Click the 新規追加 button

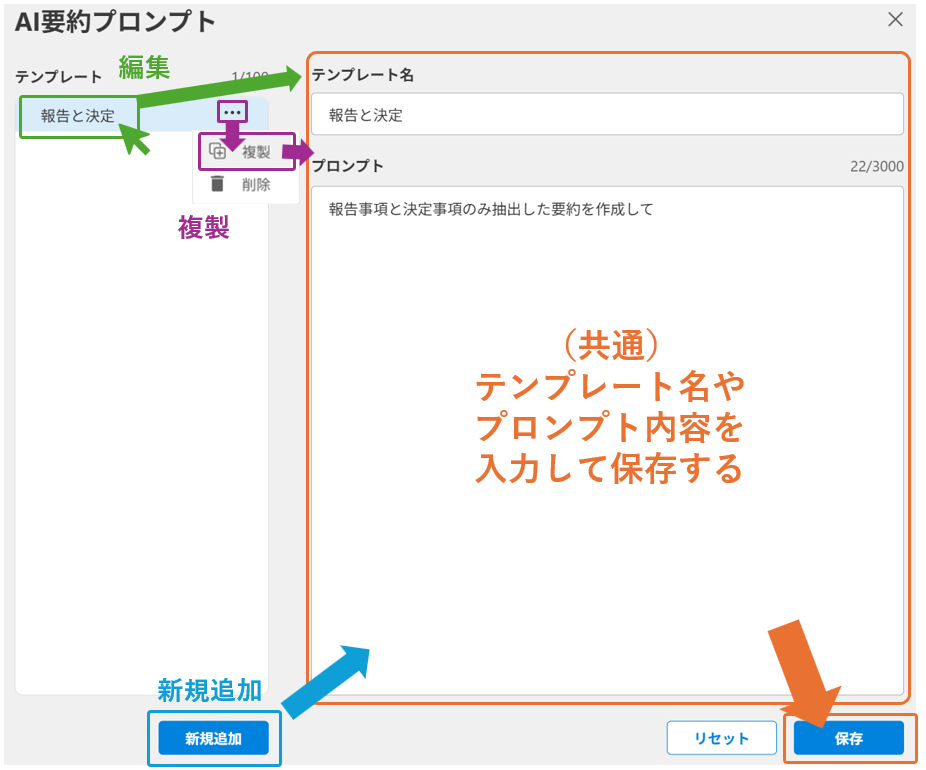click(214, 738)
